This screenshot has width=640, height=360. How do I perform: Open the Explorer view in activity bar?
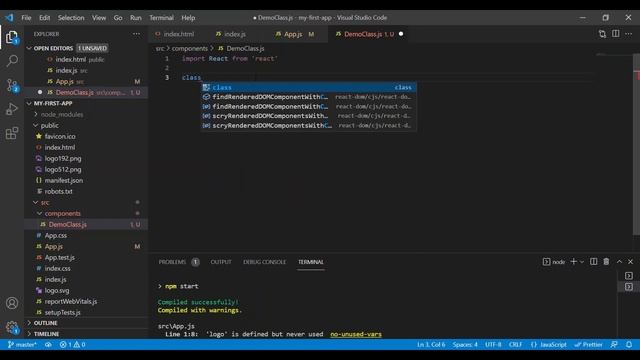(12, 37)
